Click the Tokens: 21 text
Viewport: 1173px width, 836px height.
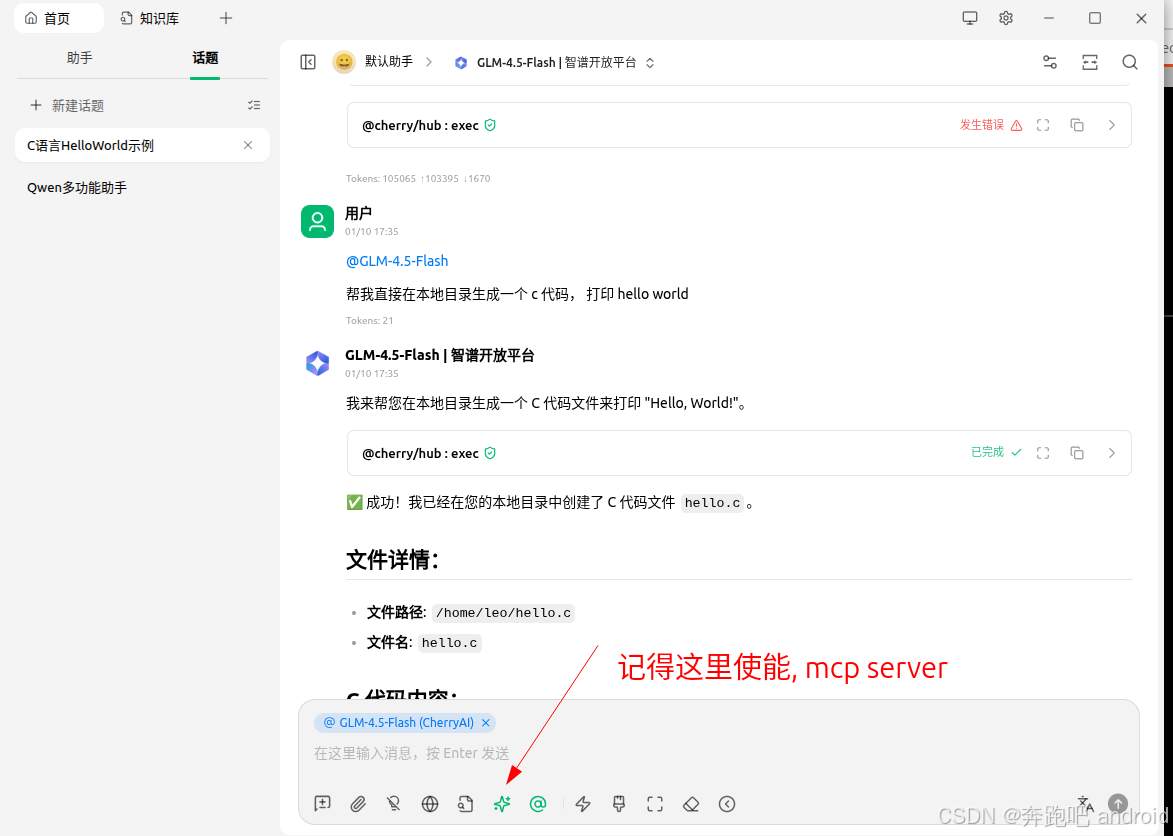click(370, 321)
